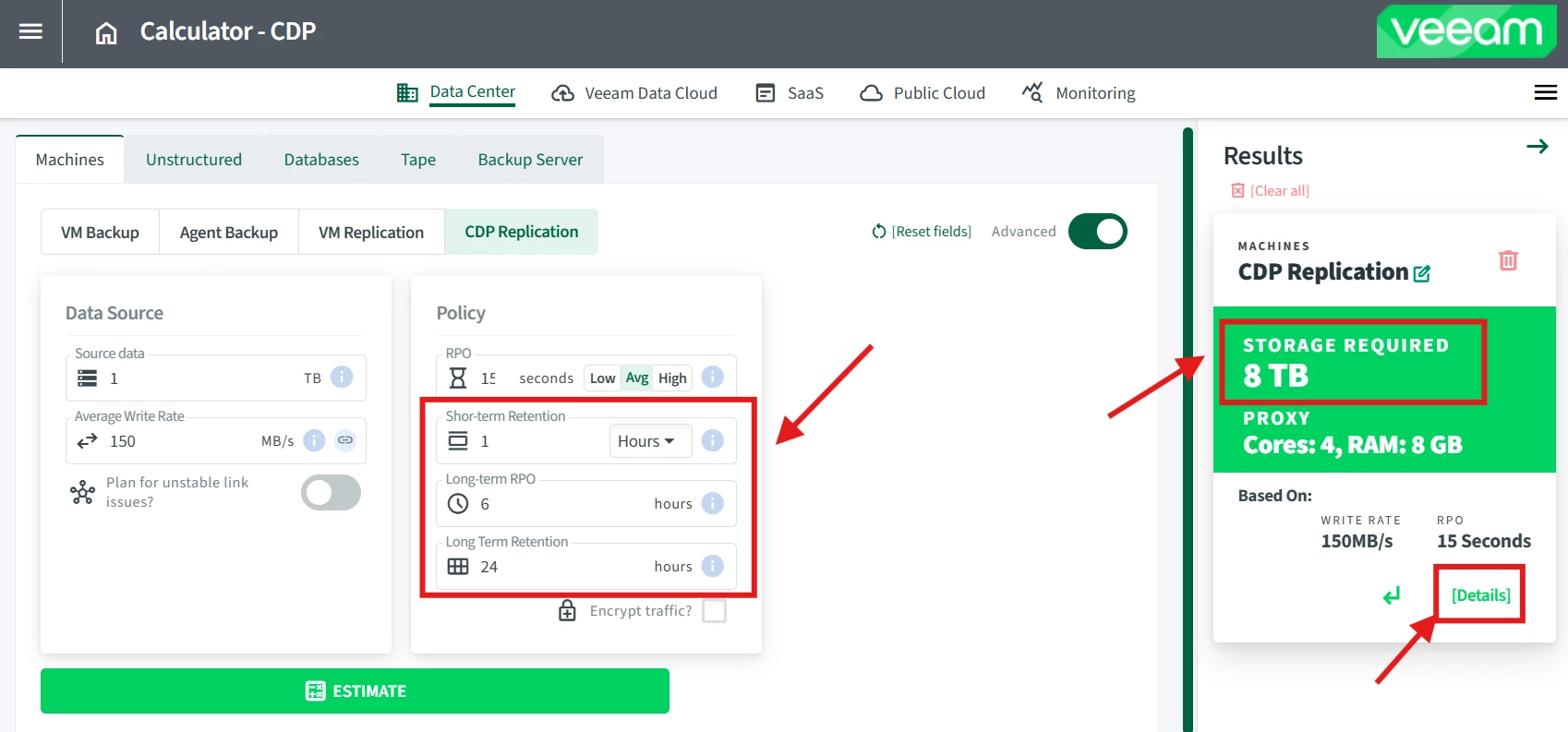Click the Data Center building icon
Screen dimensions: 1568x732
407,92
